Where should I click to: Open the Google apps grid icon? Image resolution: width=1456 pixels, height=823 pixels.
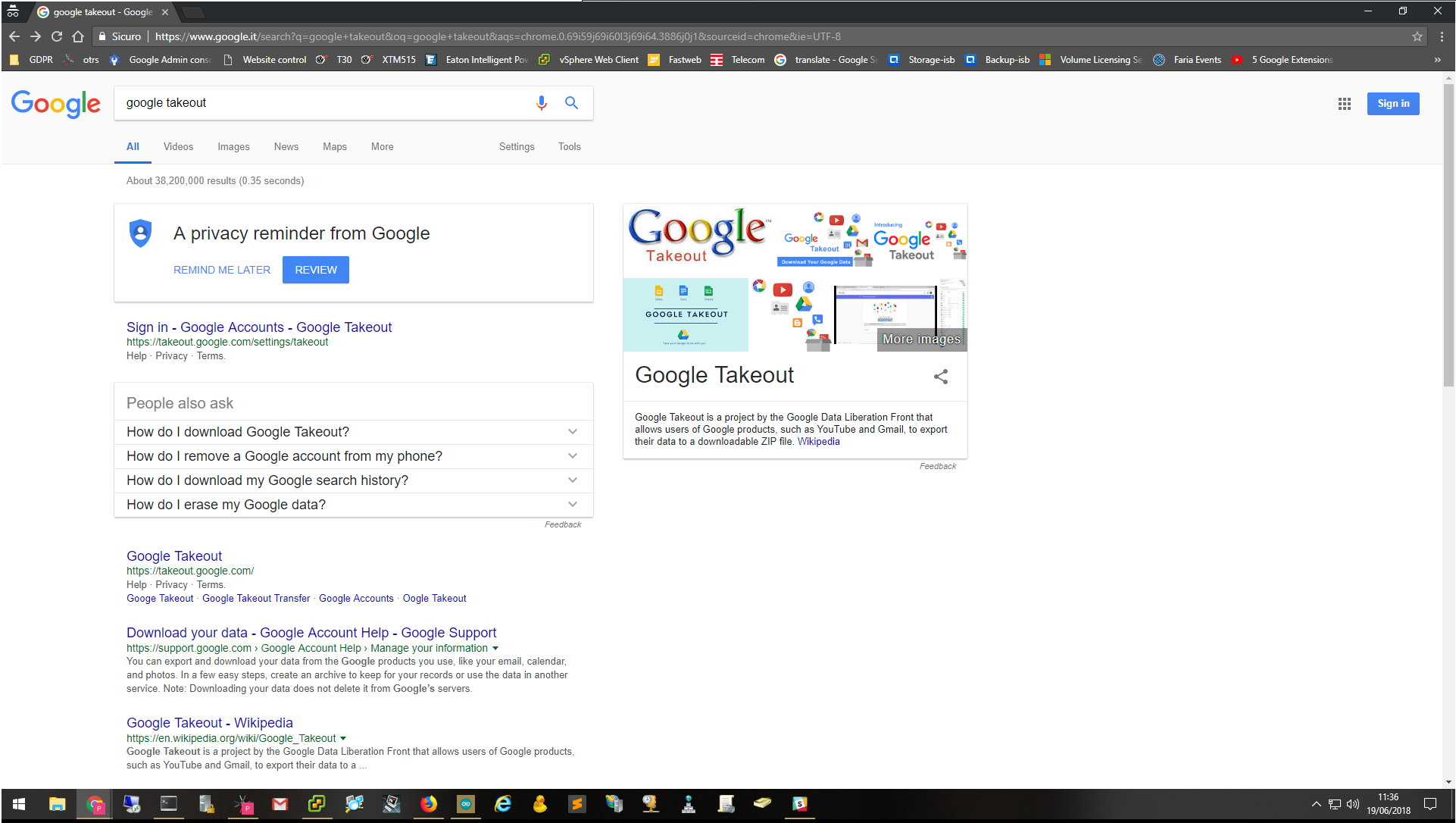pyautogui.click(x=1345, y=104)
